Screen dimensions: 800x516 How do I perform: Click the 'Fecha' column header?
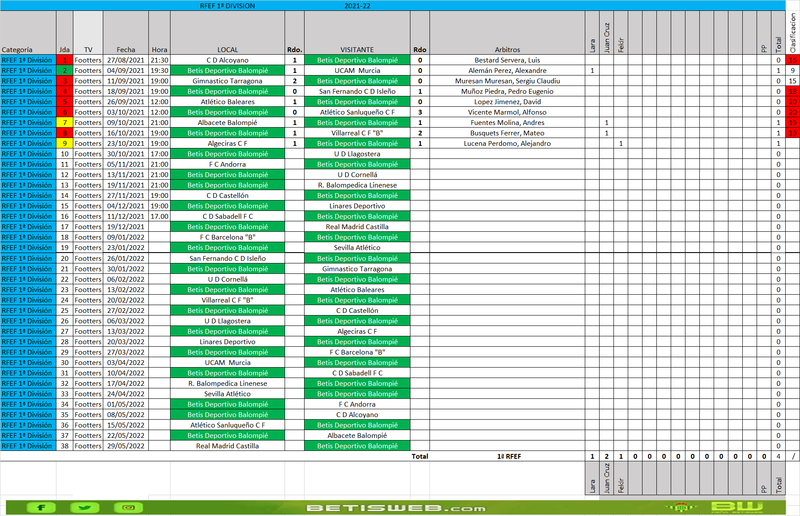[x=126, y=33]
